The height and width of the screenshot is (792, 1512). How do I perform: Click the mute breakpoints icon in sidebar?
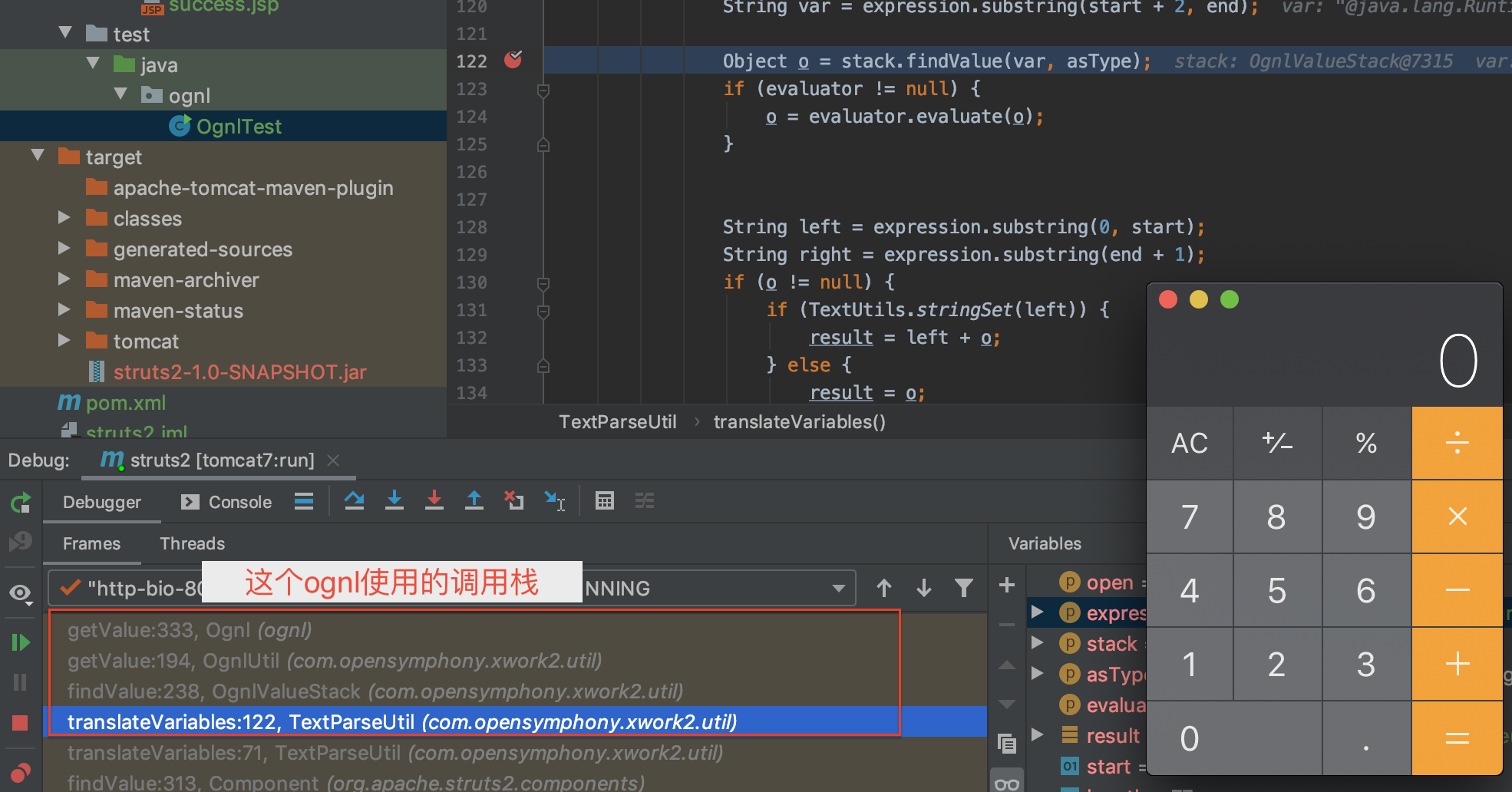pos(20,542)
